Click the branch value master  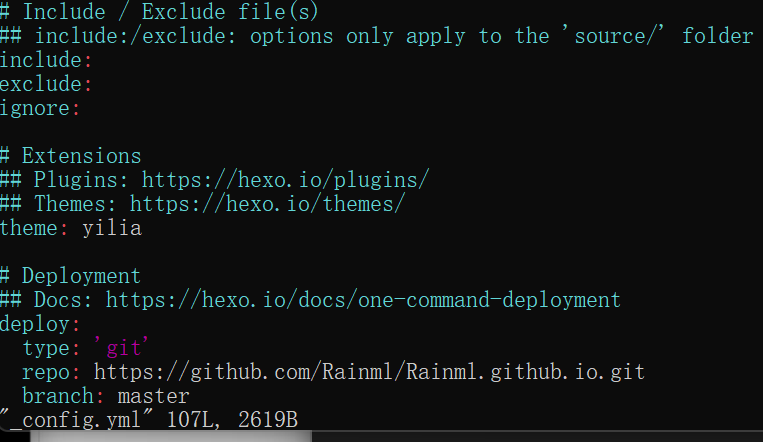coord(153,396)
